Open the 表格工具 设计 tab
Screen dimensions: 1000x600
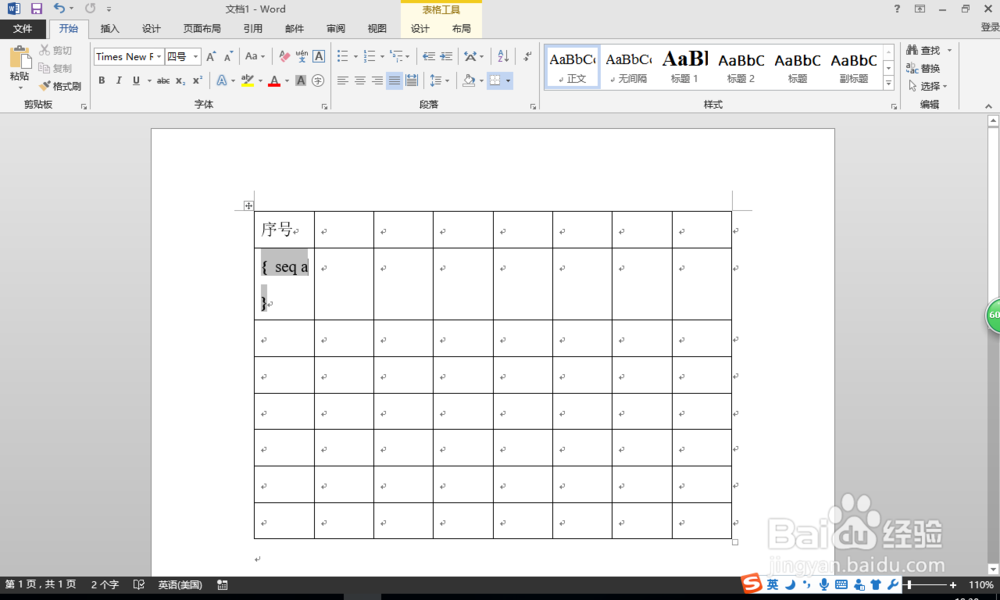[x=418, y=28]
